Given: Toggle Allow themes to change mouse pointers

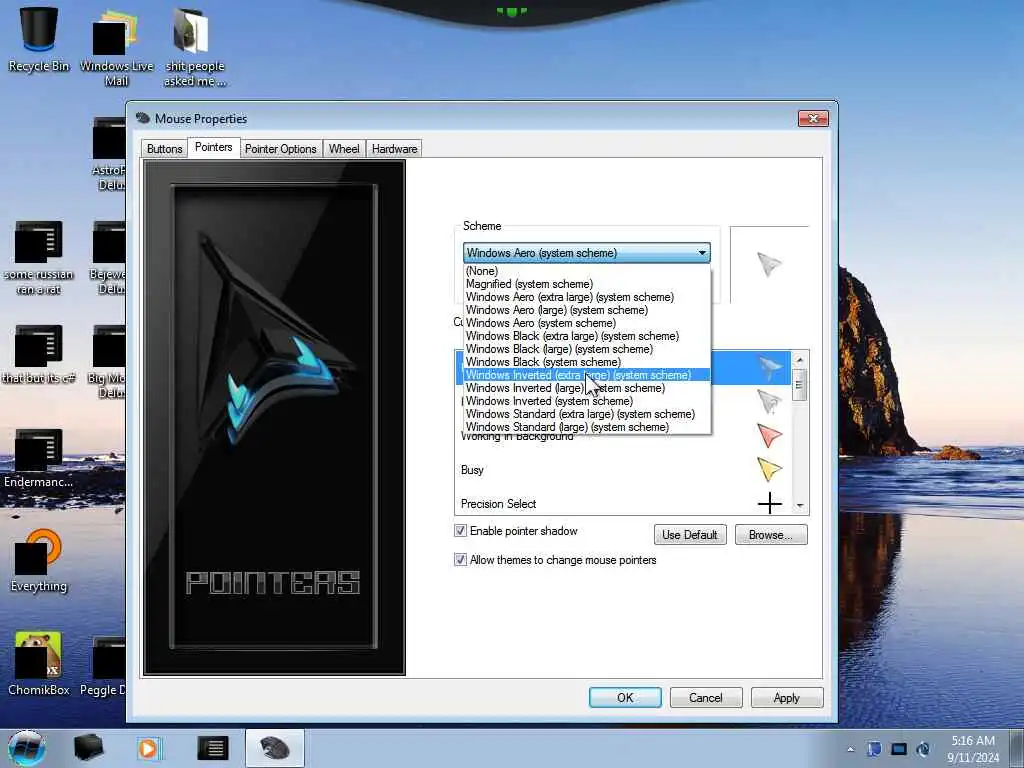Looking at the screenshot, I should (x=460, y=560).
